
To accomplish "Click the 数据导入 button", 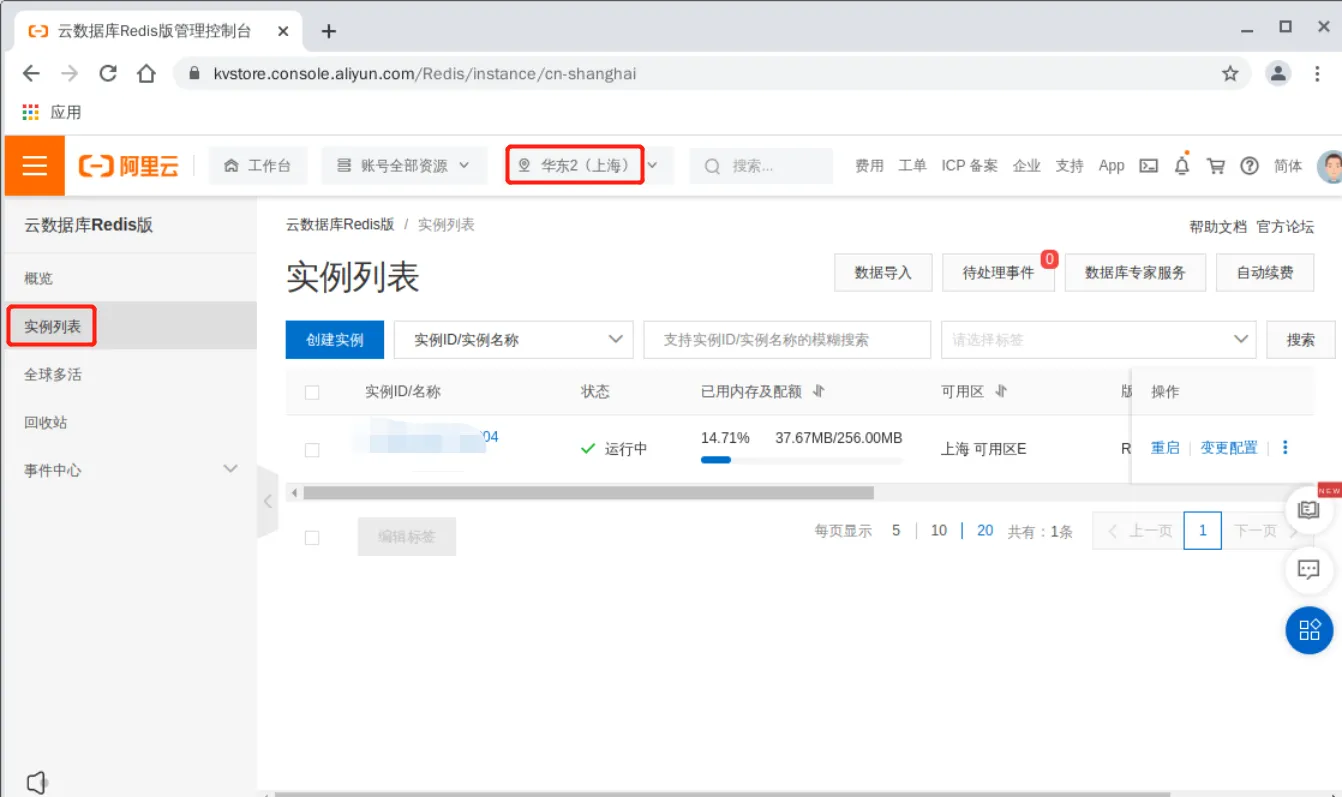I will click(x=883, y=272).
